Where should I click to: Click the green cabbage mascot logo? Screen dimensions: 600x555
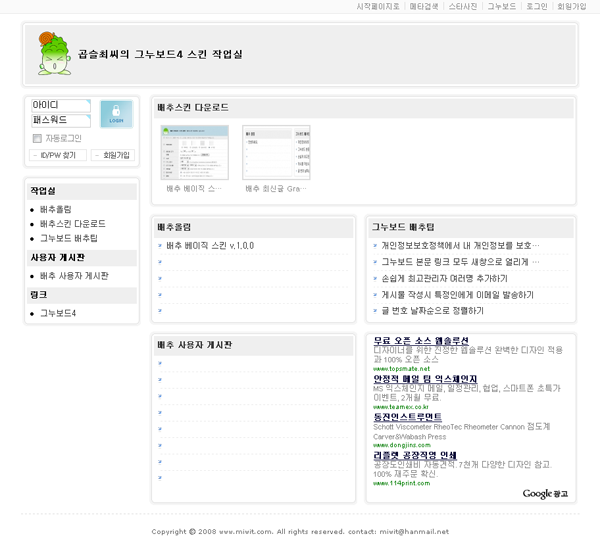click(x=54, y=53)
